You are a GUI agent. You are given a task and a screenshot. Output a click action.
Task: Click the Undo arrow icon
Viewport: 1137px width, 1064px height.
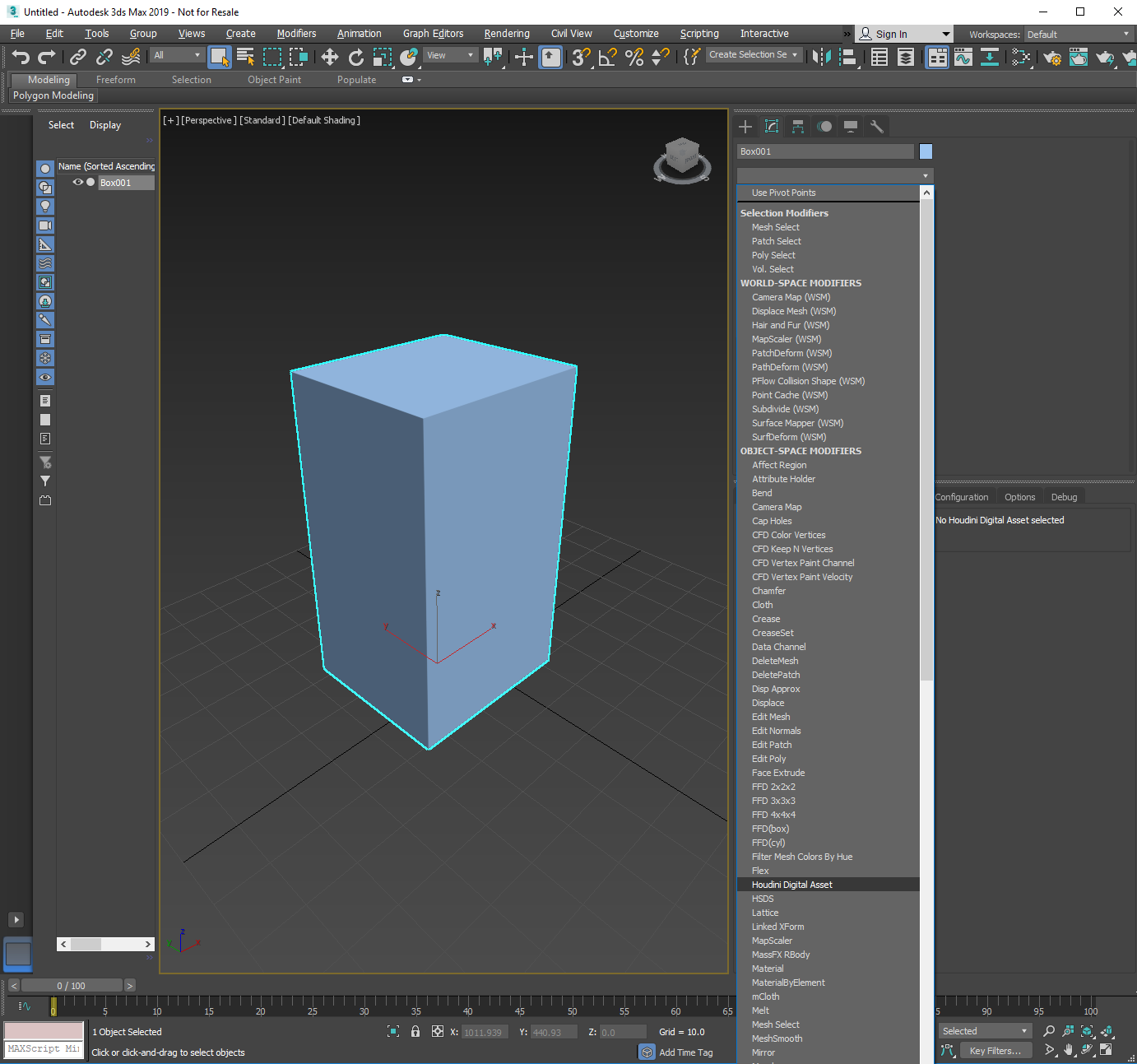[21, 57]
